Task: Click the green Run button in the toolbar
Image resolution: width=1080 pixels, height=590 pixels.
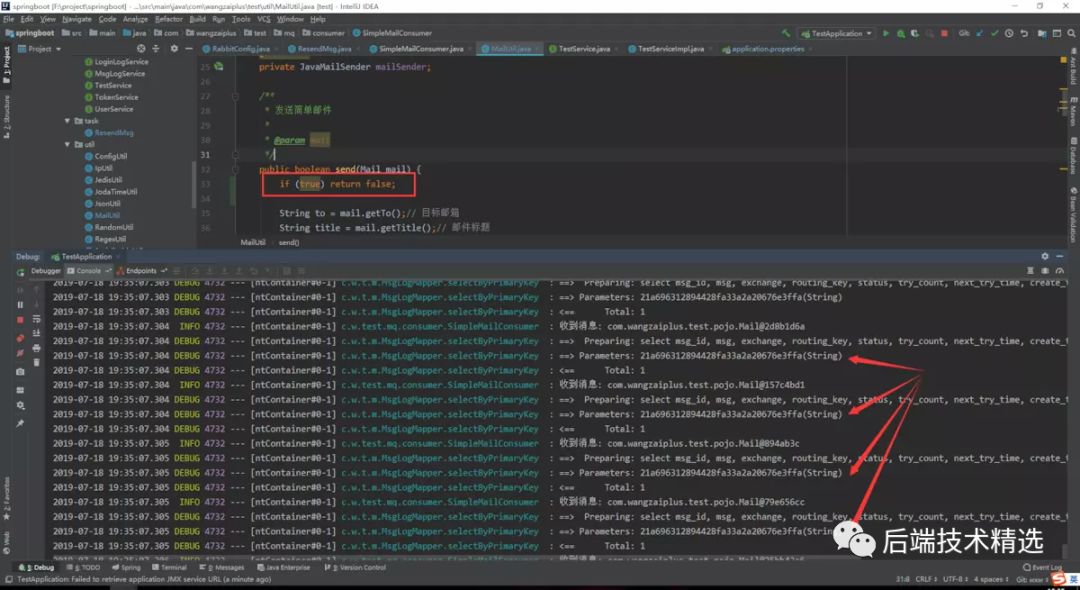Action: click(x=885, y=33)
